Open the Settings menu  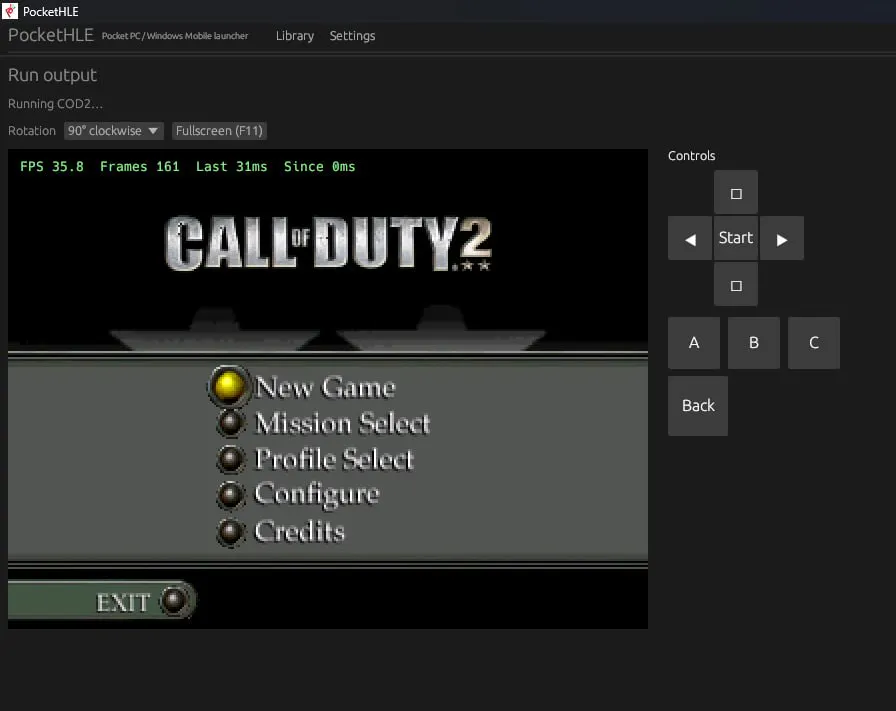[353, 36]
